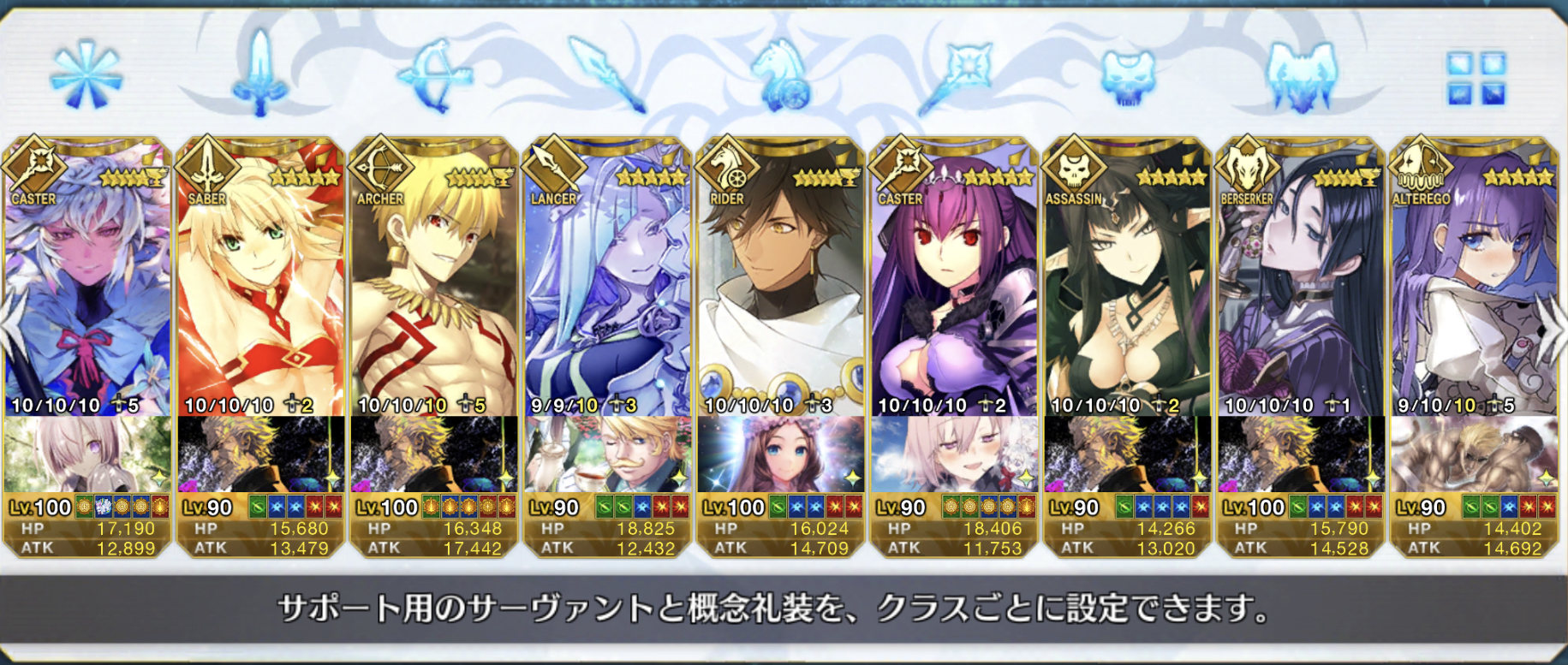1568x665 pixels.
Task: Choose craft essence under the Rider card
Action: pos(780,454)
